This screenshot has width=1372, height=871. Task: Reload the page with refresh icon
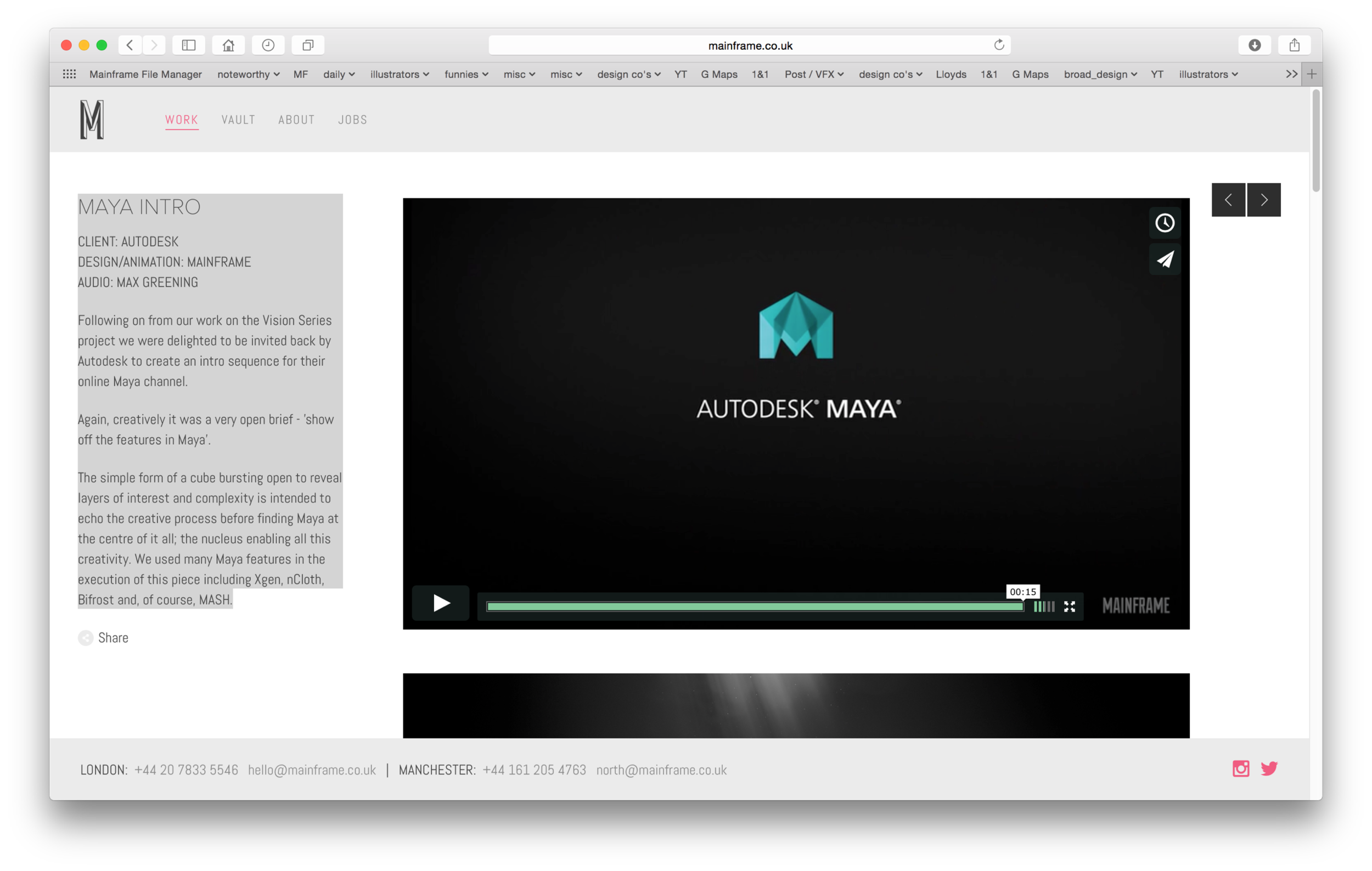999,45
